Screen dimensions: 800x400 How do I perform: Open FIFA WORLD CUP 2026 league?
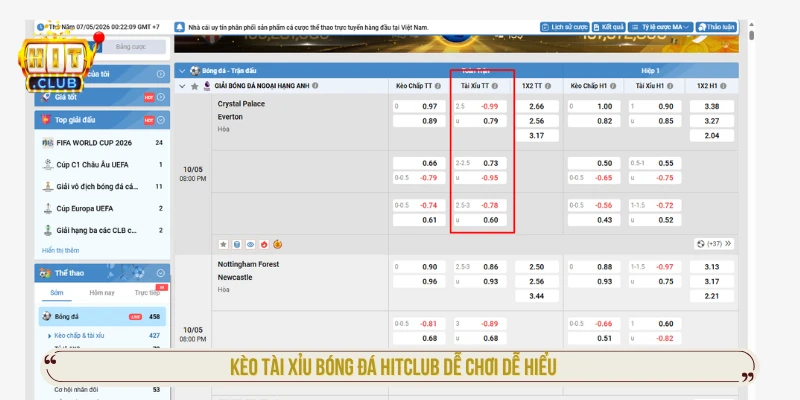102,143
